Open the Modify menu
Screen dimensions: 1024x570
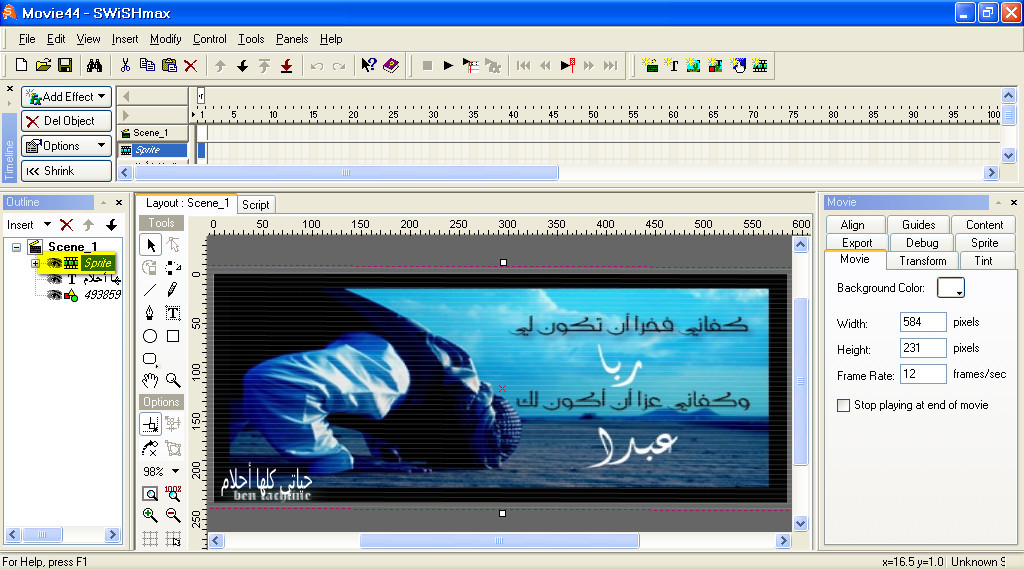pyautogui.click(x=165, y=39)
